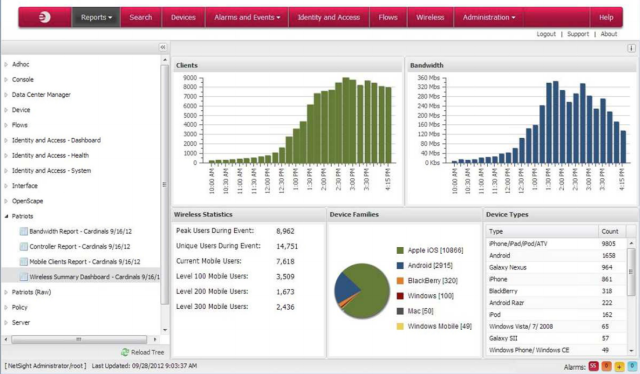Image resolution: width=640 pixels, height=374 pixels.
Task: Select the Galaxy Nexus table row
Action: pyautogui.click(x=556, y=267)
